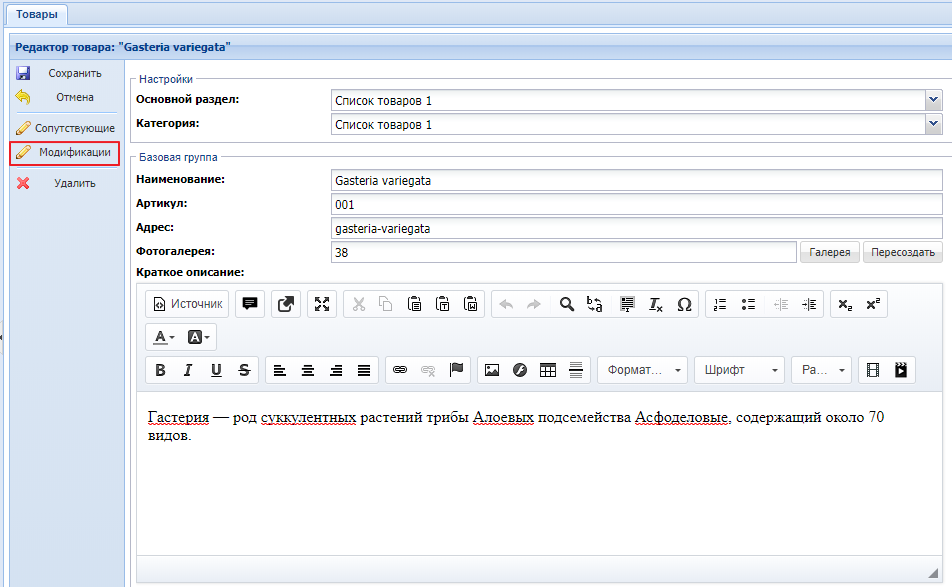Open the text color picker
The width and height of the screenshot is (952, 587).
coord(164,337)
